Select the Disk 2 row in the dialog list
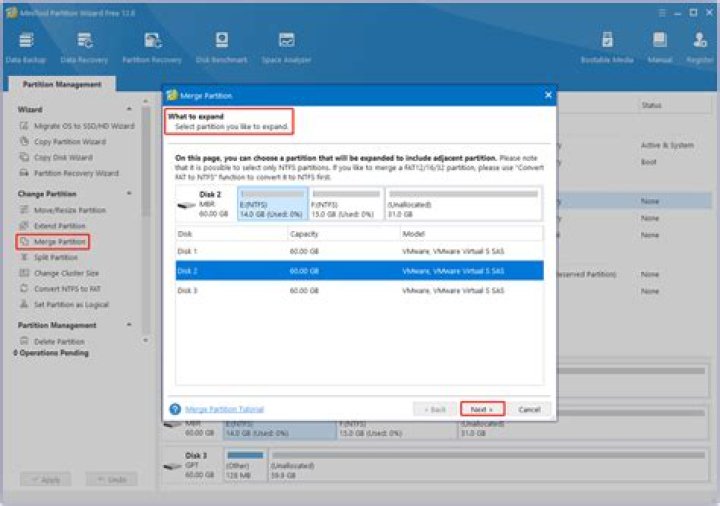720x506 pixels. click(360, 271)
